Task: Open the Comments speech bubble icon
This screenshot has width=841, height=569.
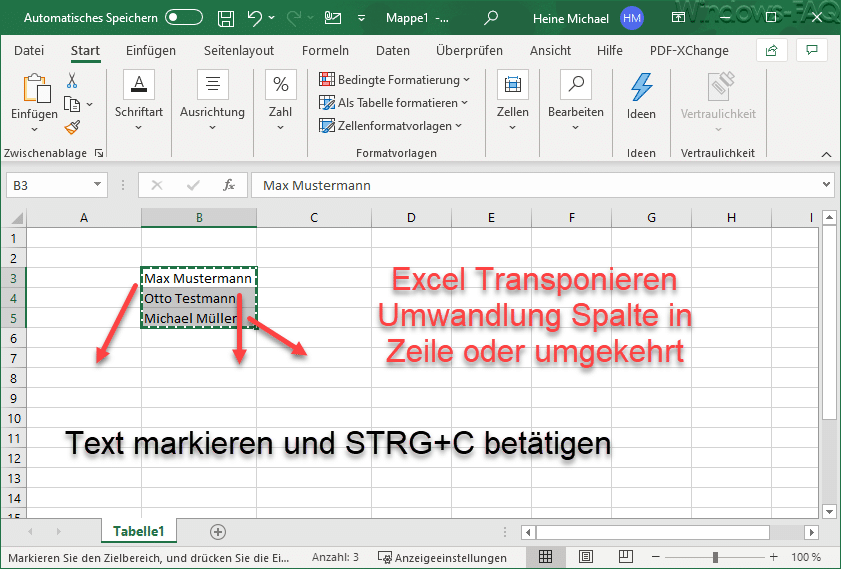Action: [x=812, y=50]
